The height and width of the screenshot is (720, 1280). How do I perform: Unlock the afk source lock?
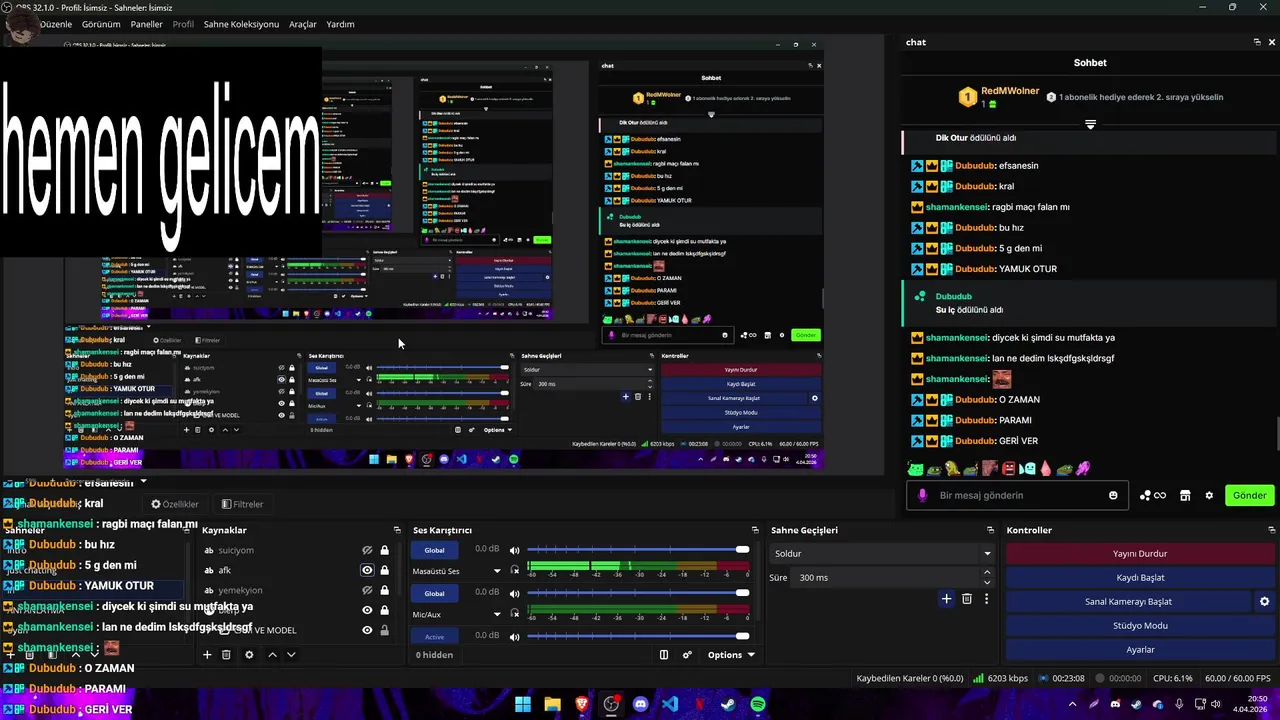(x=384, y=570)
